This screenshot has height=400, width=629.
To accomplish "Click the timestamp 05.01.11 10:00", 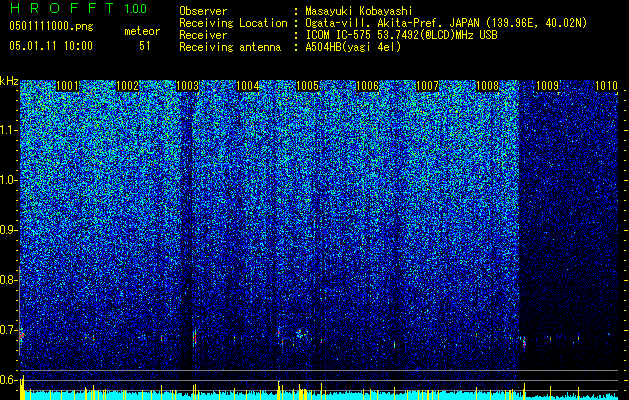I will (51, 45).
